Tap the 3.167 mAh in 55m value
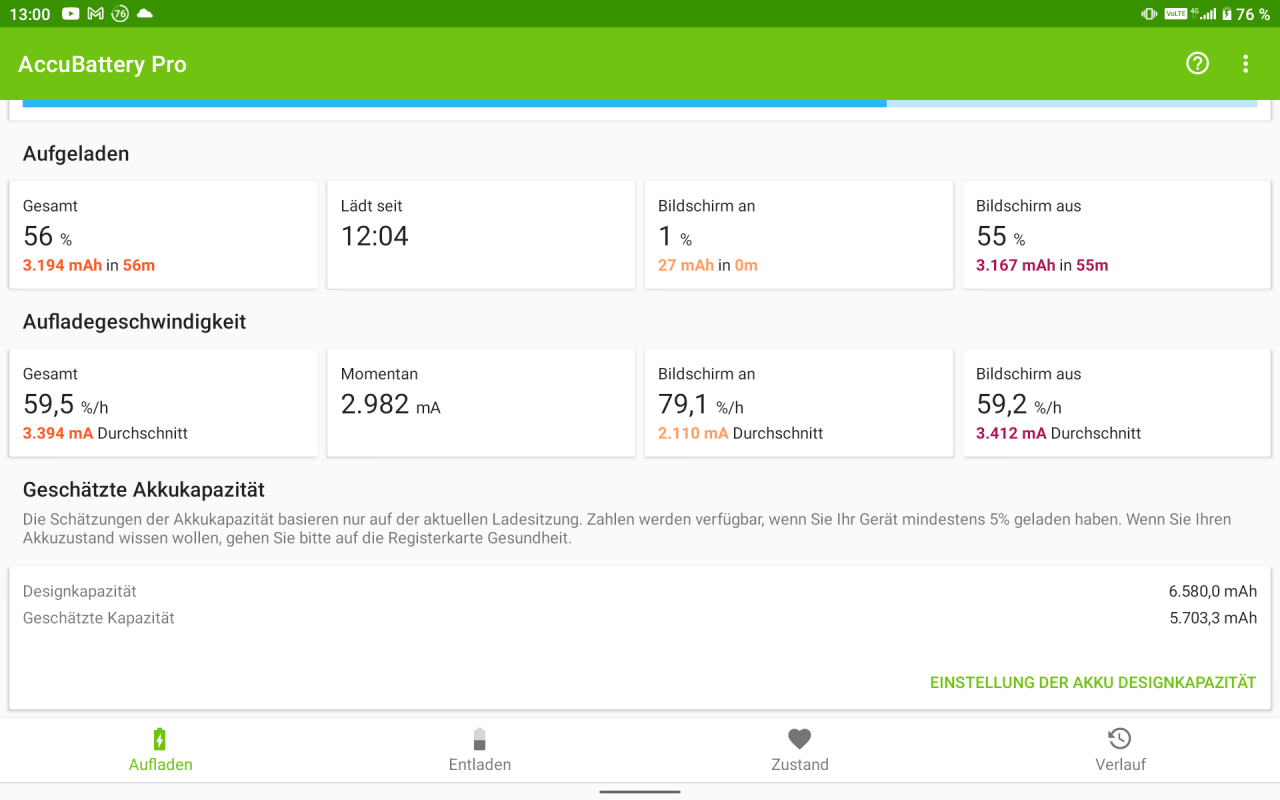1280x800 pixels. pyautogui.click(x=1042, y=265)
